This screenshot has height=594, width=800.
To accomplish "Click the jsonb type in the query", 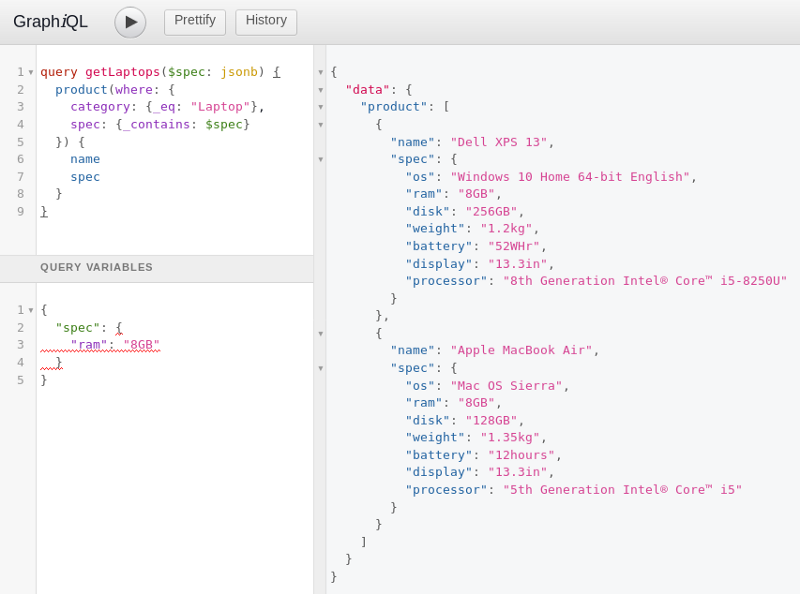I will click(x=239, y=72).
